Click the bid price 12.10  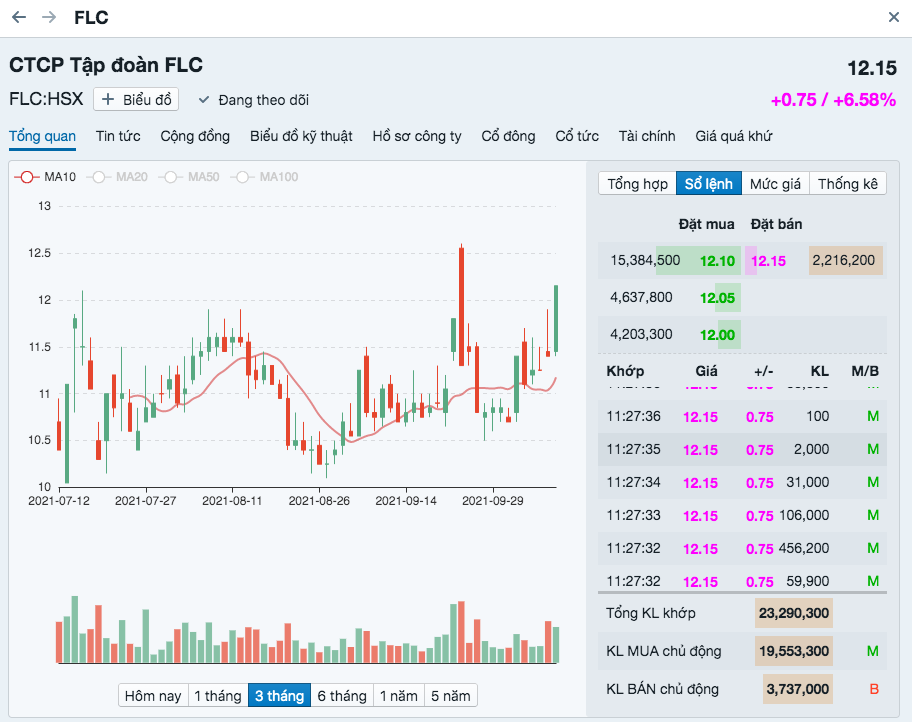(717, 261)
